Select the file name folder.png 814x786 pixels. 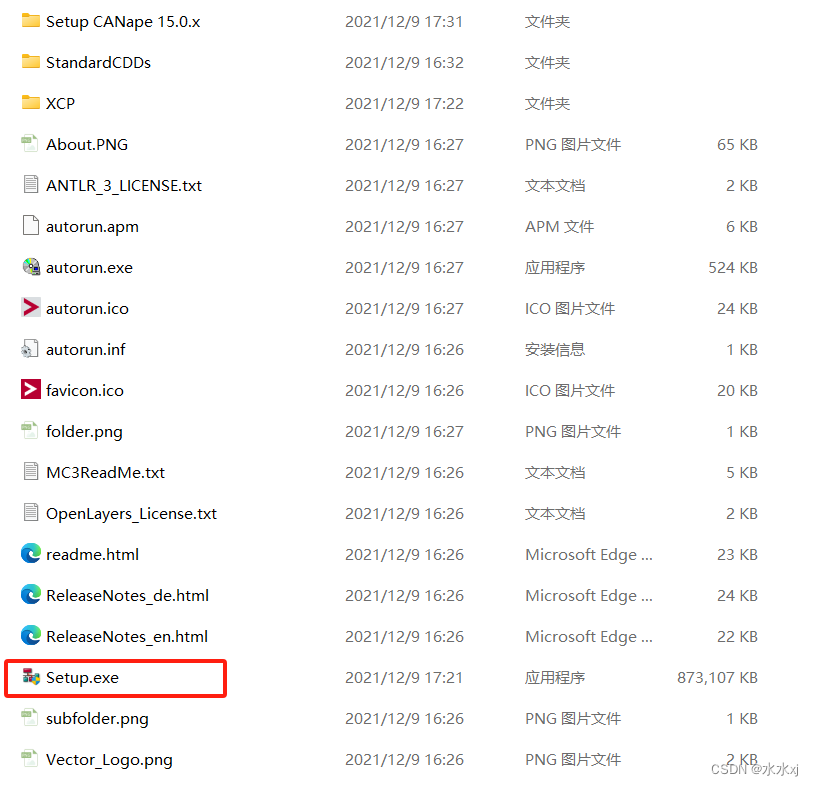[x=85, y=432]
